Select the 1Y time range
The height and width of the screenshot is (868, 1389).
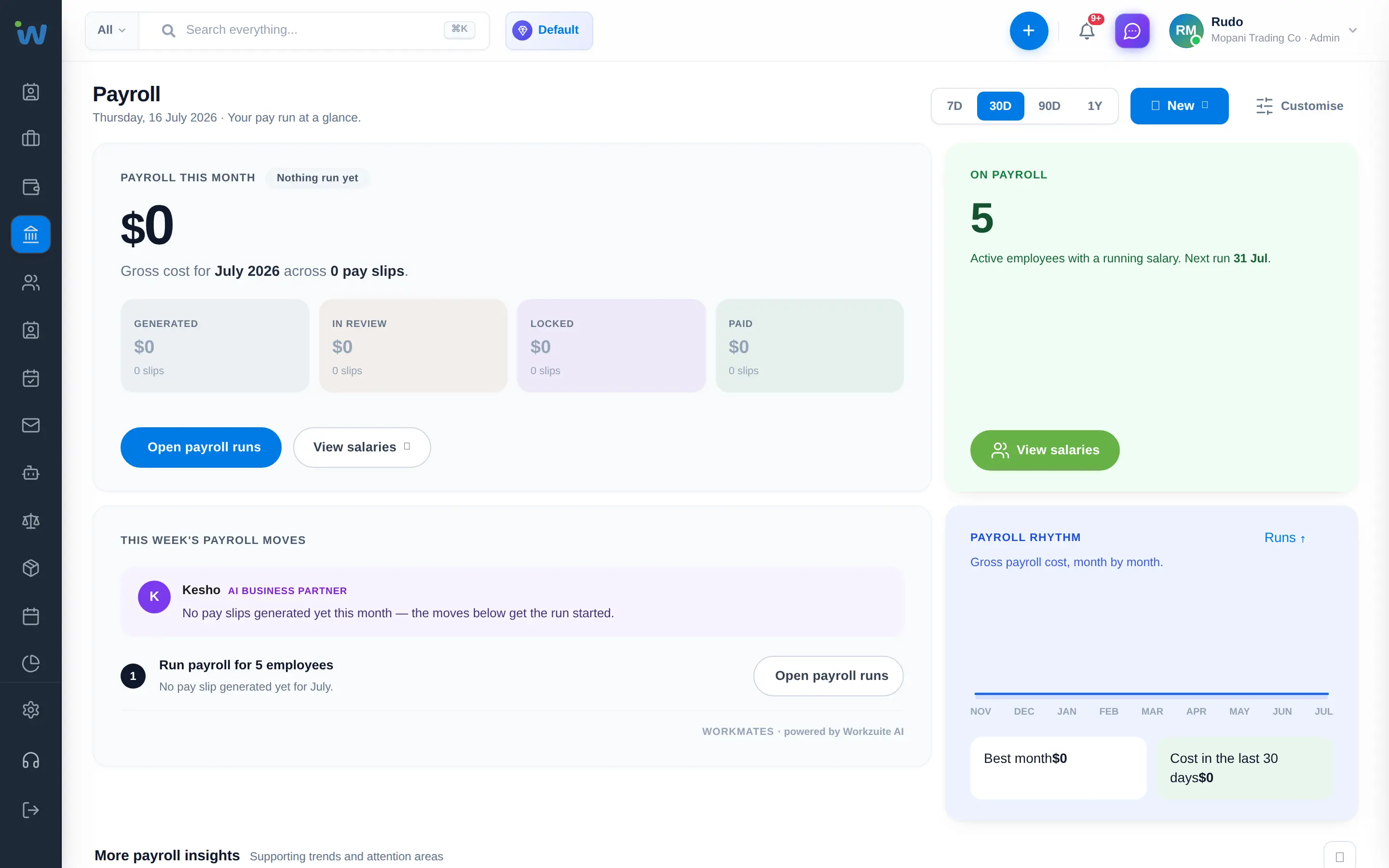click(x=1094, y=106)
